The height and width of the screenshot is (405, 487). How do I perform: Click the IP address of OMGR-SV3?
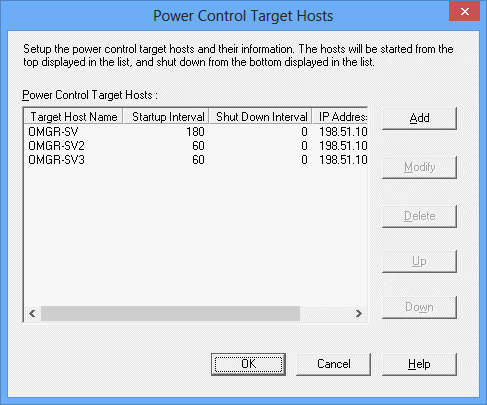(343, 160)
